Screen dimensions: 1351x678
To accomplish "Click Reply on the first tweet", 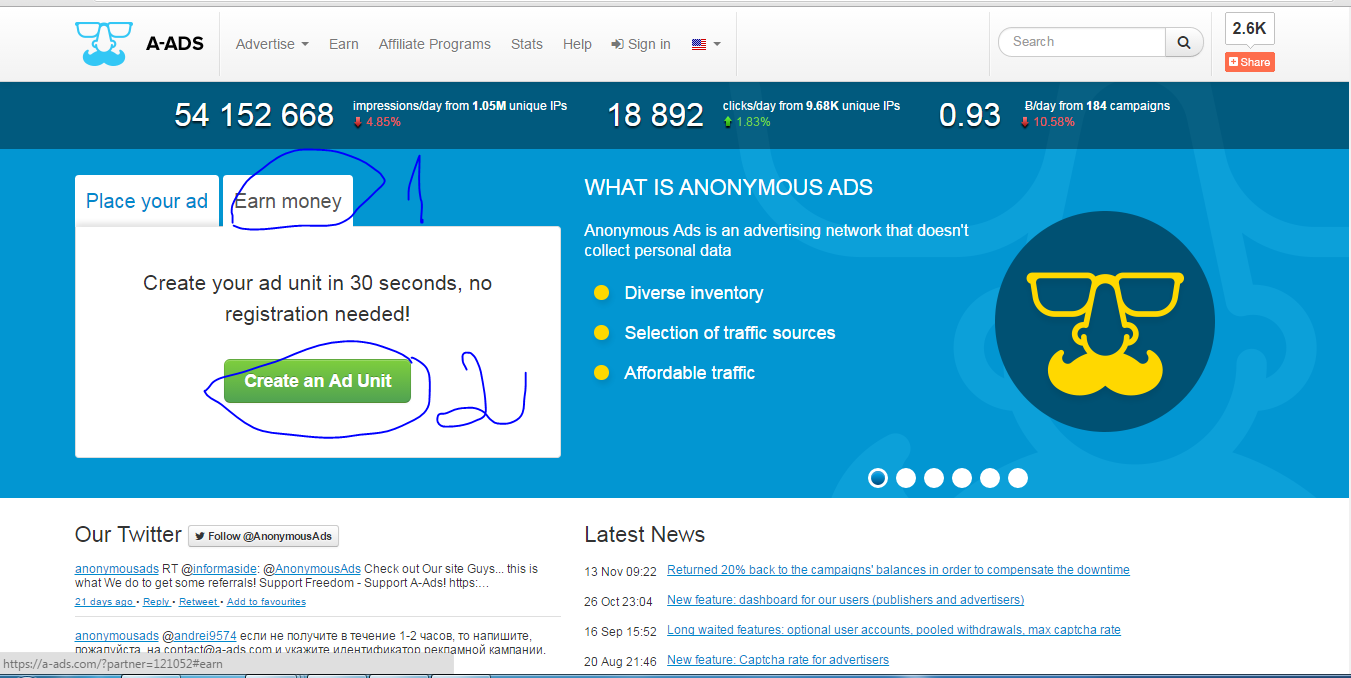I will (156, 602).
